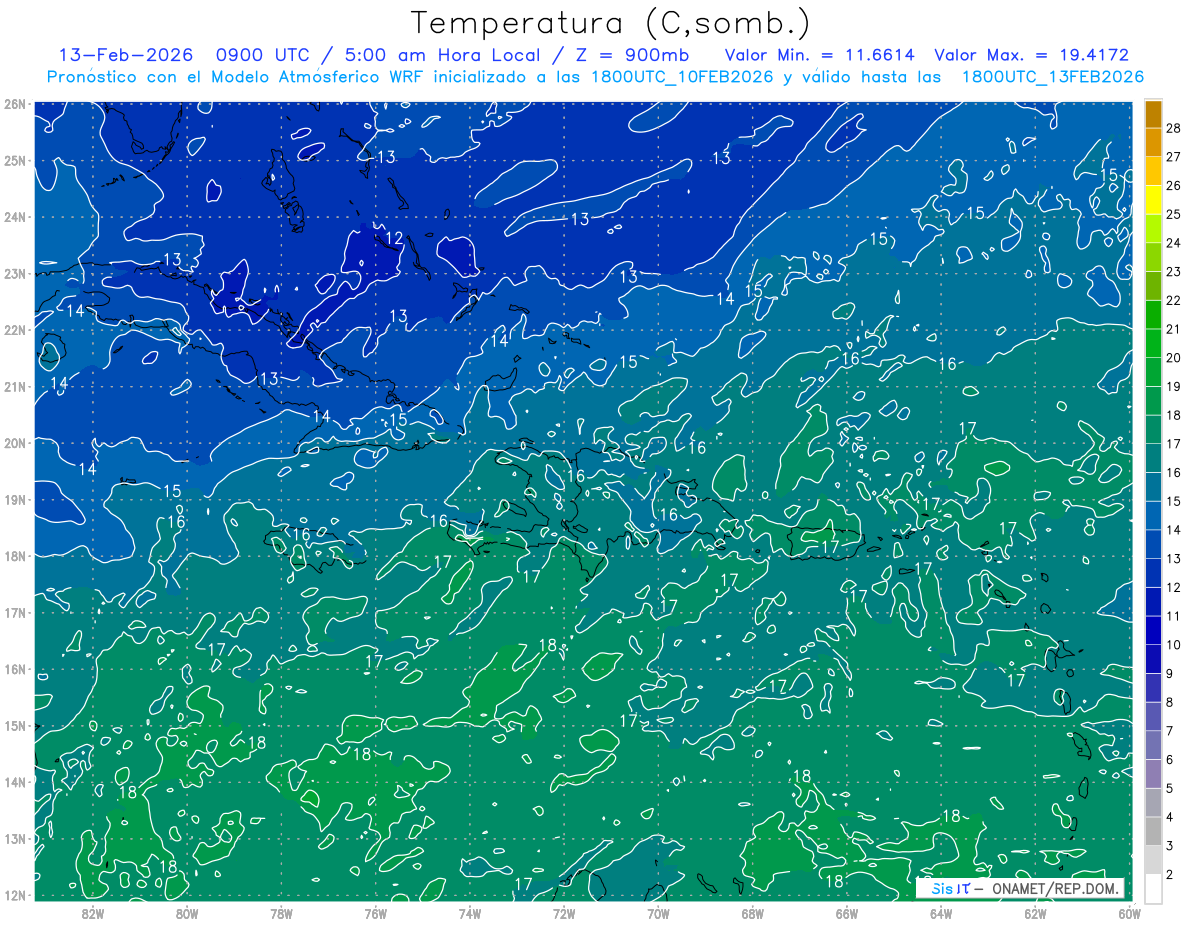Viewport: 1200px width, 927px height.
Task: Click the '10' color scale label
Action: (x=1173, y=645)
